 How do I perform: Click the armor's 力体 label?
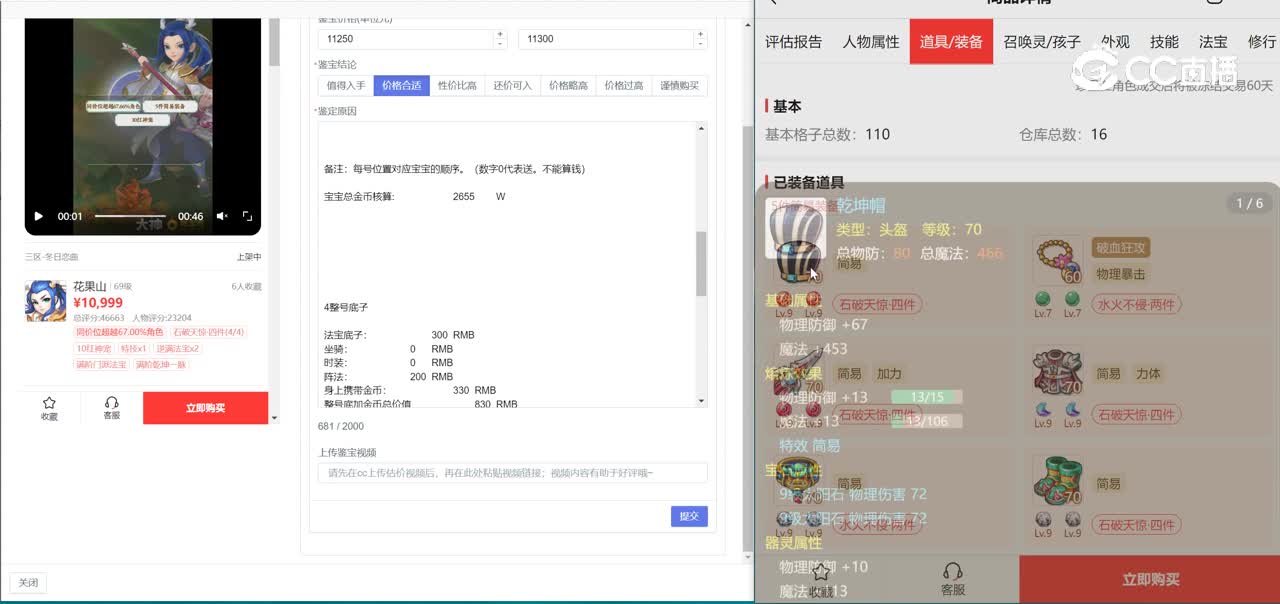(1148, 373)
